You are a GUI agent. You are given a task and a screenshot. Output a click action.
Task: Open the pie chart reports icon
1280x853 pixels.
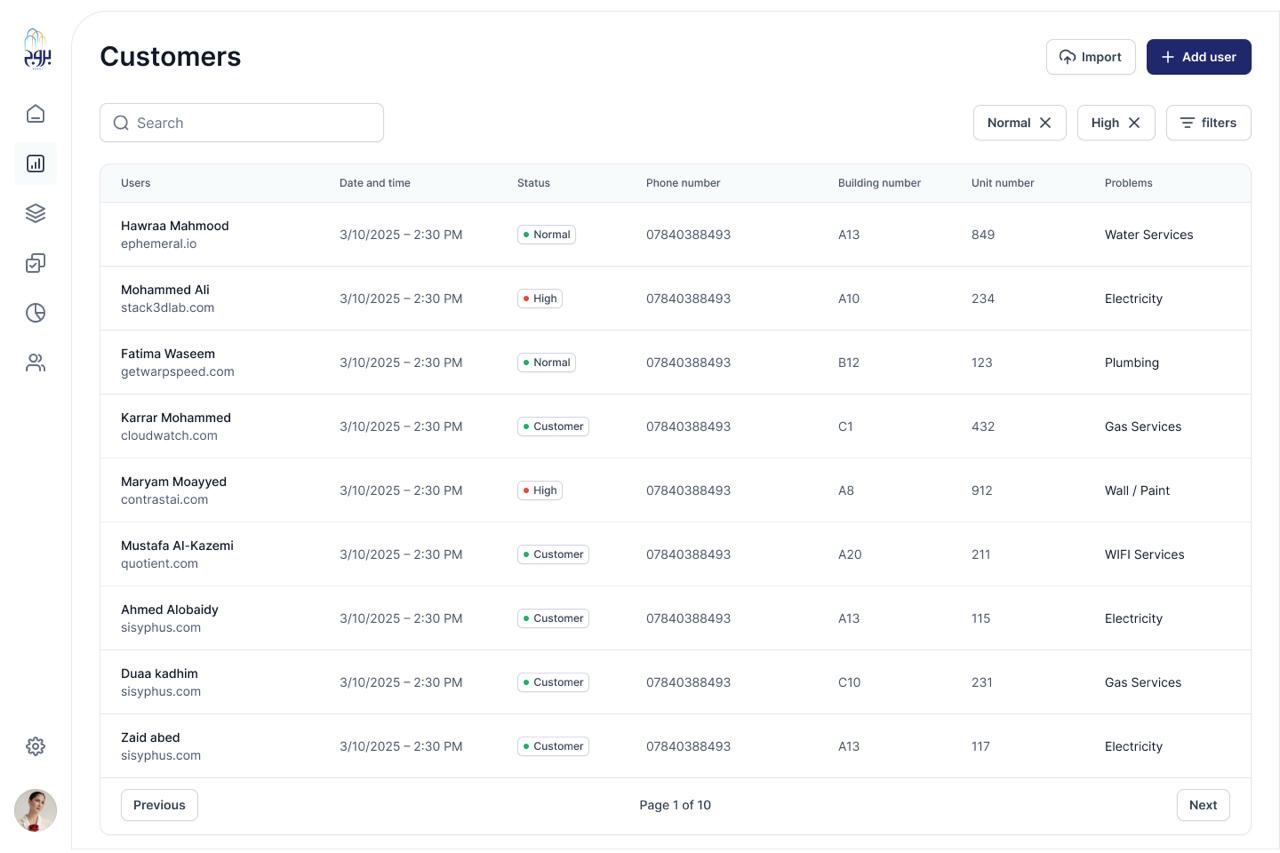pyautogui.click(x=35, y=312)
